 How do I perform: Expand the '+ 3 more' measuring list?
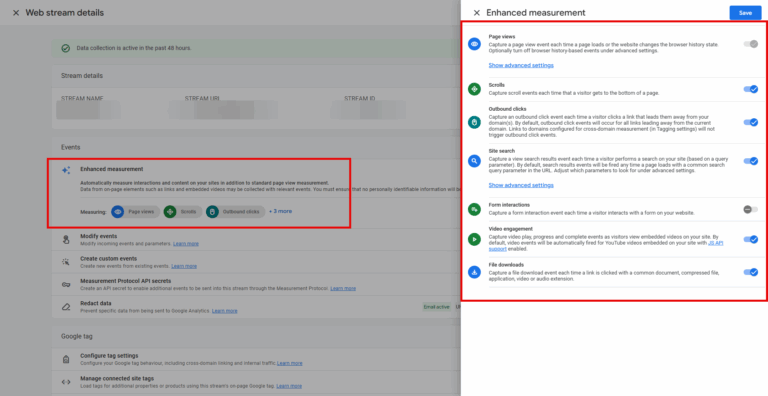pyautogui.click(x=280, y=211)
